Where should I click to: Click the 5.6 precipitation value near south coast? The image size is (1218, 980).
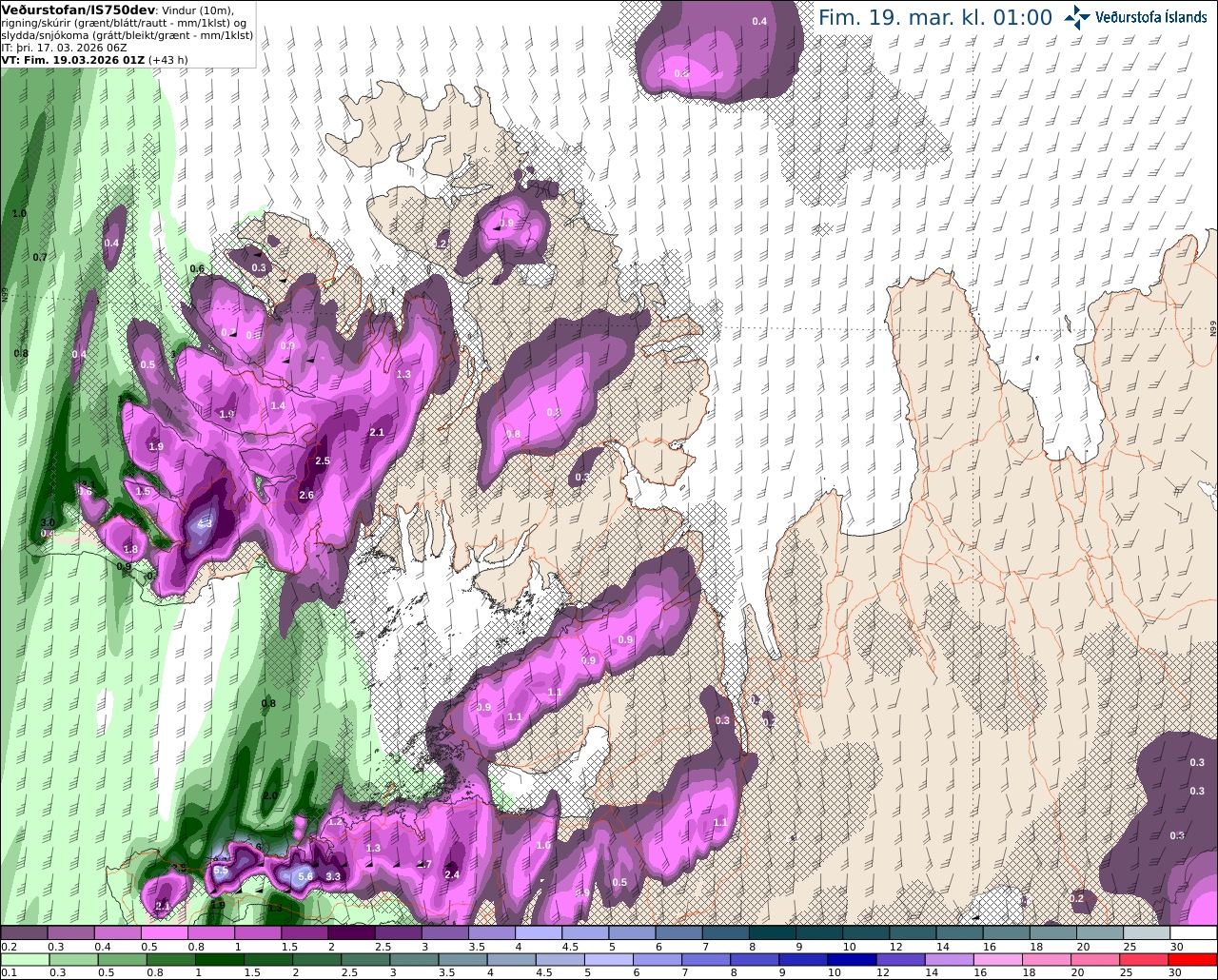[305, 876]
